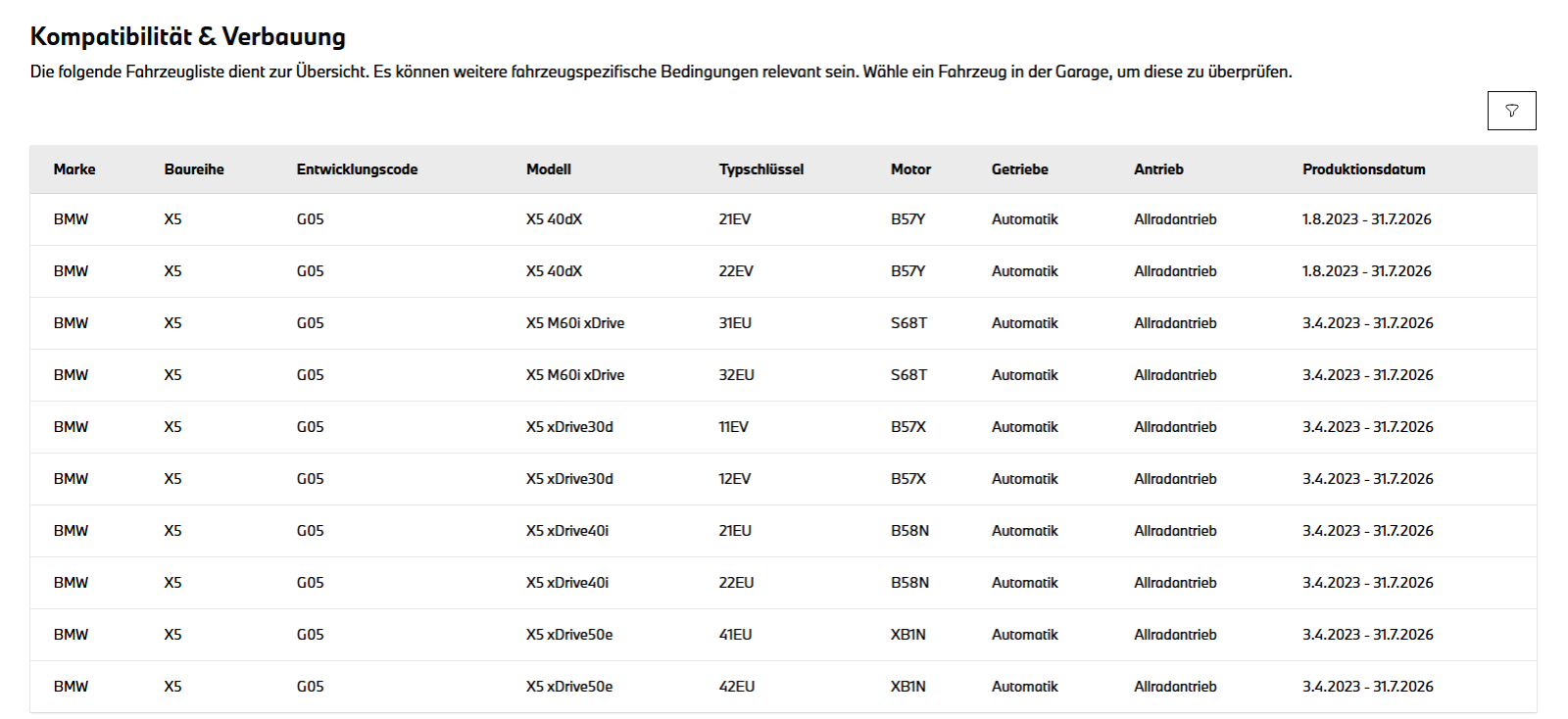The width and height of the screenshot is (1568, 719).
Task: Click the 22EV type key cell
Action: click(x=736, y=271)
